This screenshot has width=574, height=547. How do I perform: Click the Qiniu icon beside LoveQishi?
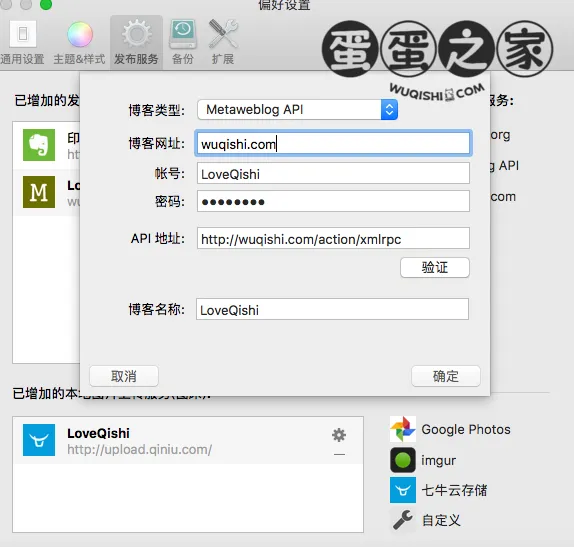[39, 440]
